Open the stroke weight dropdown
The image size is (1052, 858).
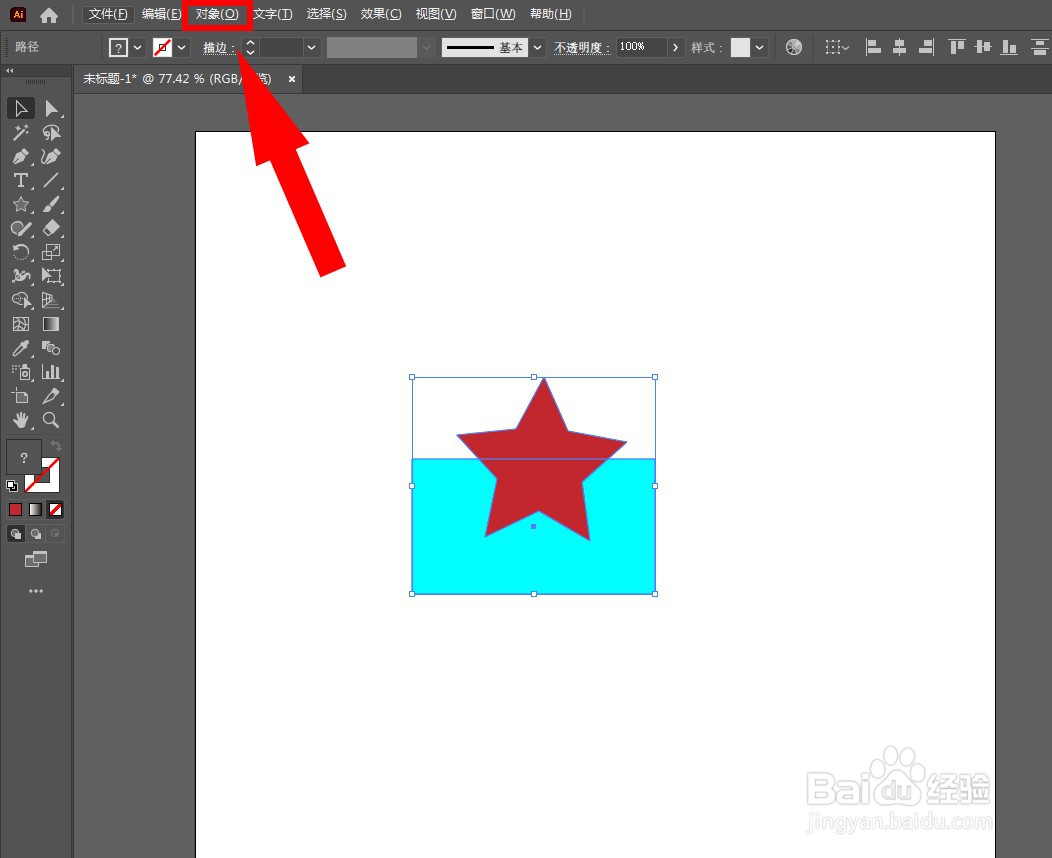pos(311,48)
